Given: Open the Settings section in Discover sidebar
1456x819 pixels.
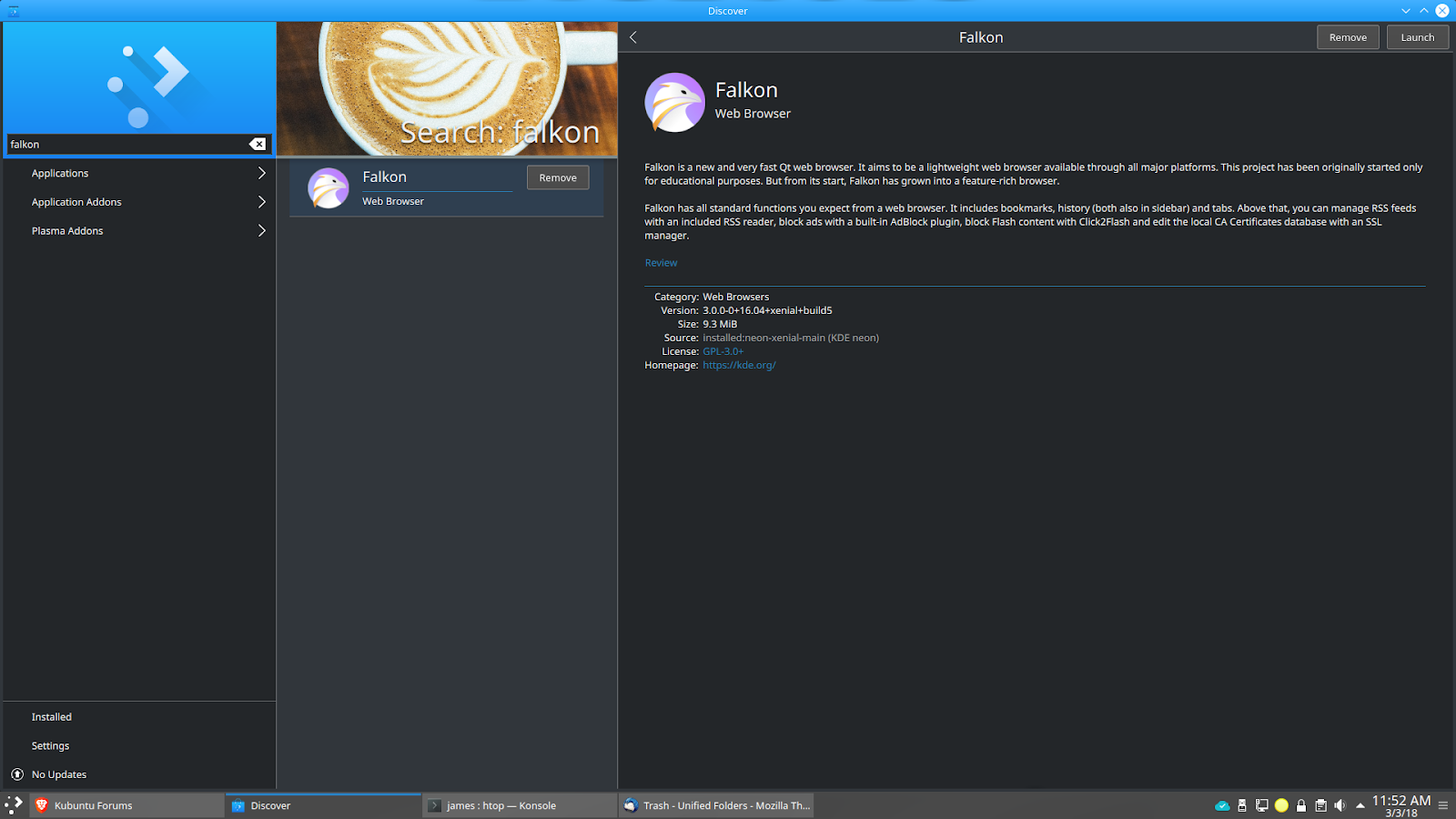Looking at the screenshot, I should pos(50,745).
